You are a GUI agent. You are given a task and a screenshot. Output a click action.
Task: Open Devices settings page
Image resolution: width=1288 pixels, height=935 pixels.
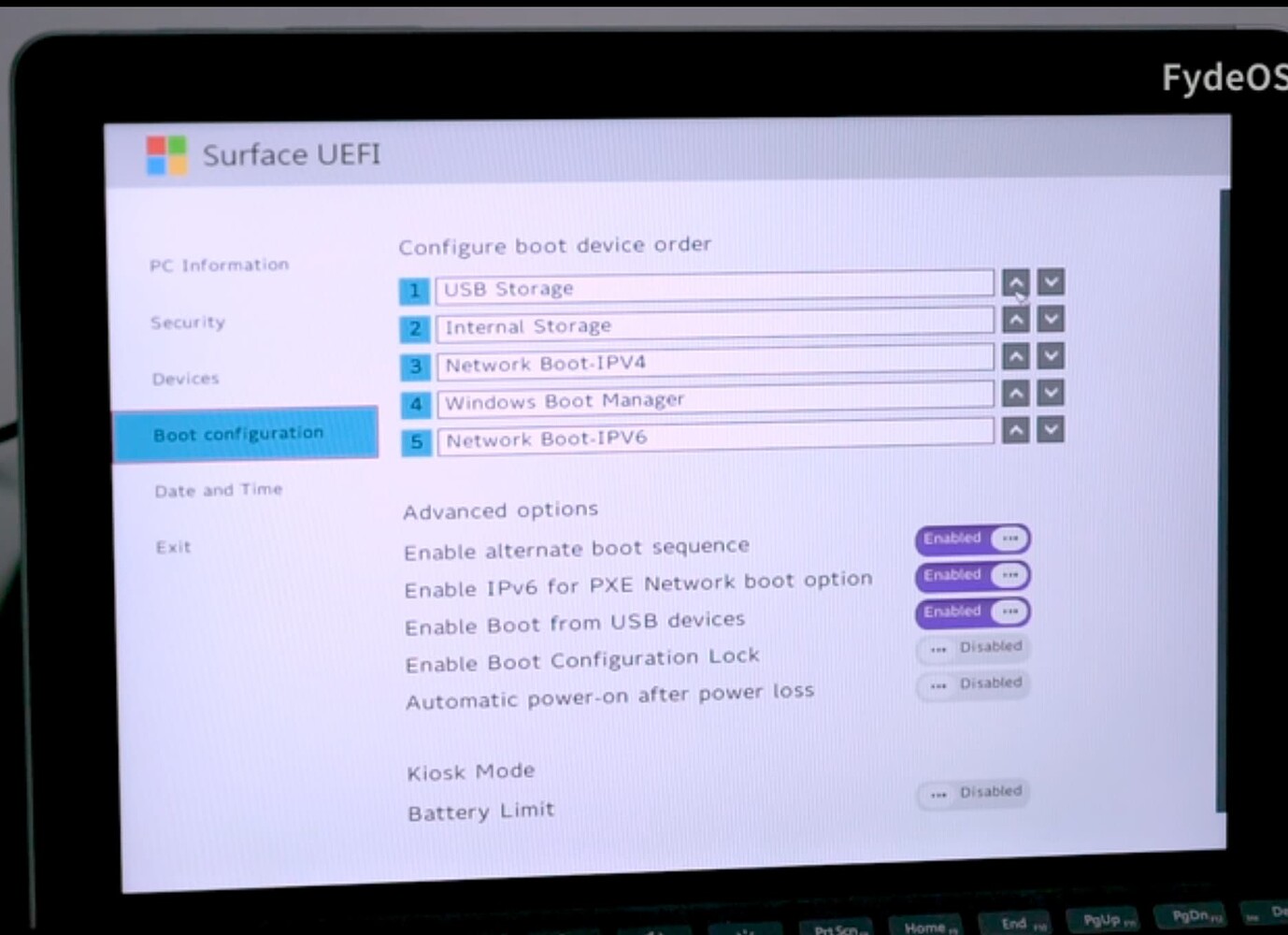pos(185,379)
